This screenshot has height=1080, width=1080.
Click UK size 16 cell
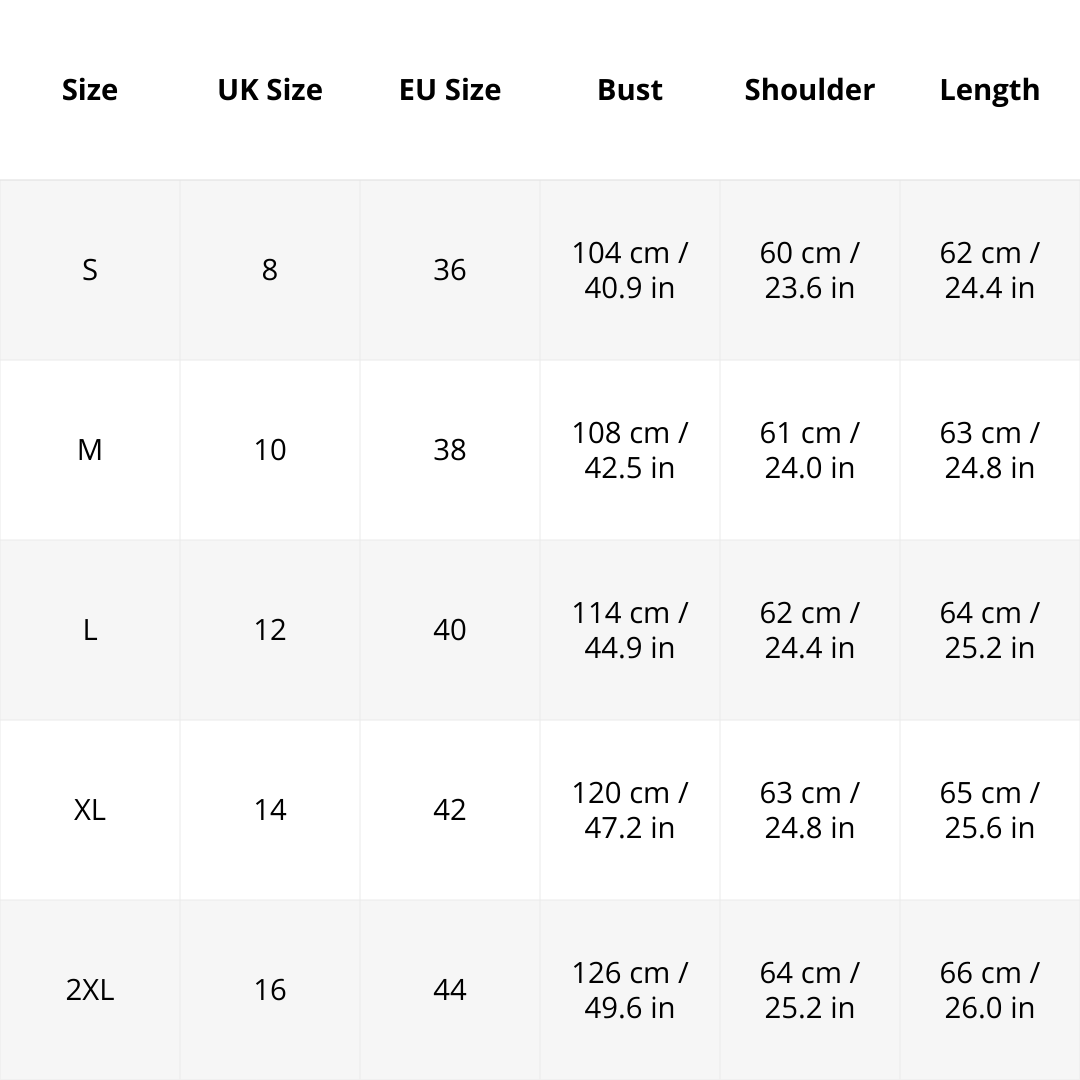coord(270,990)
